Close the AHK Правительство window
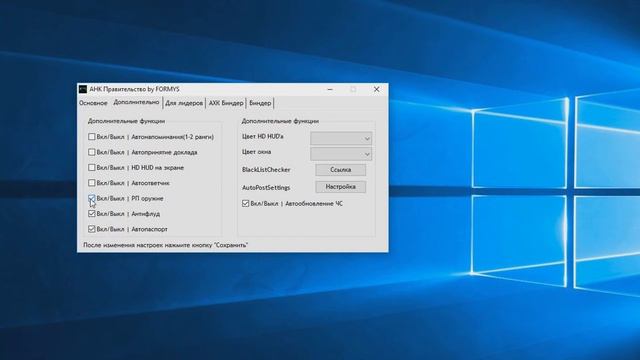The width and height of the screenshot is (640, 360). click(376, 89)
